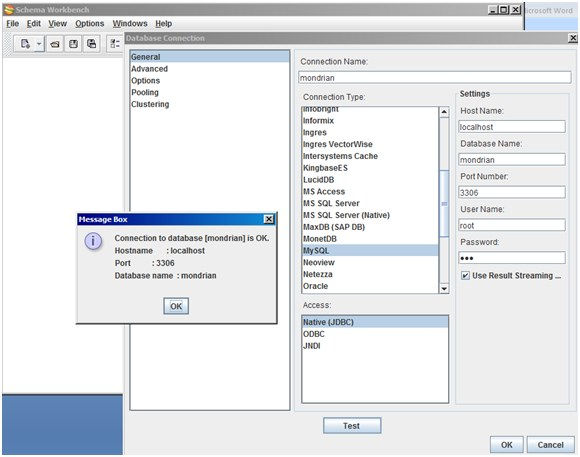Click the Connection Type scrollbar thumb
580x457 pixels.
point(444,204)
